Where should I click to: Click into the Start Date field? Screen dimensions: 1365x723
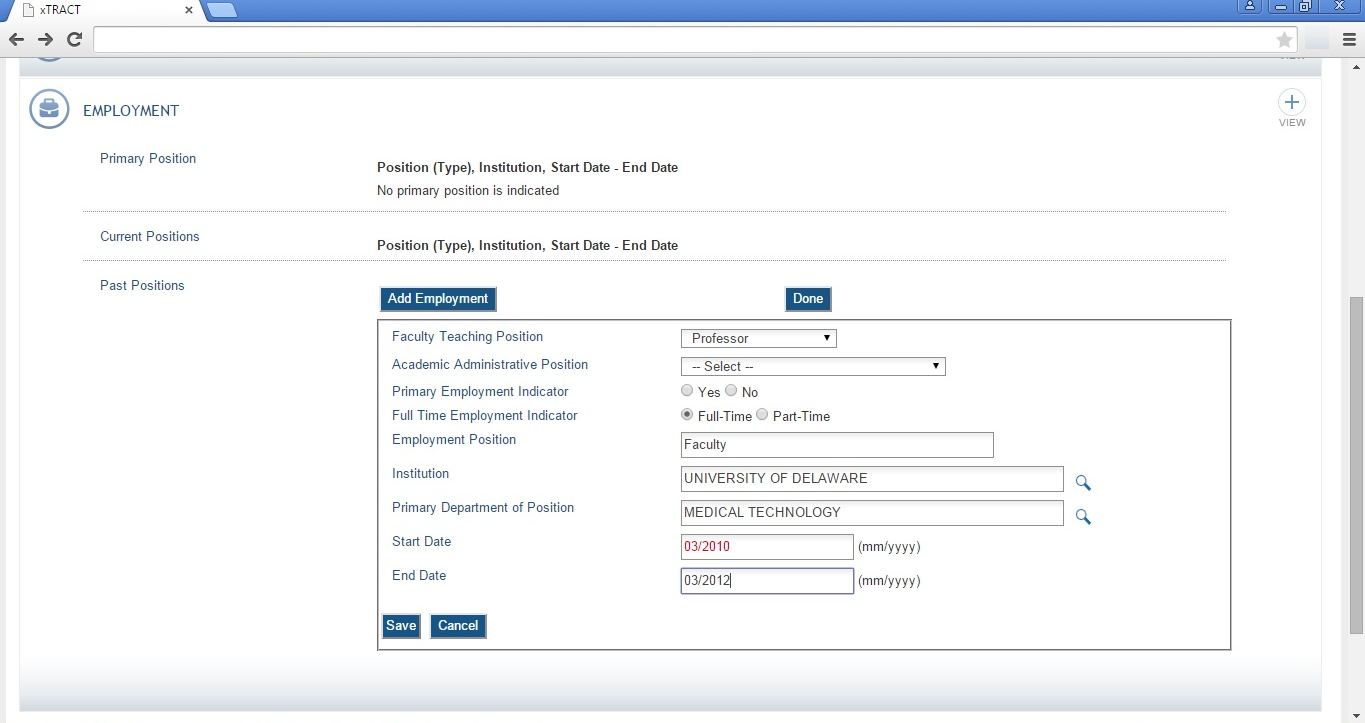(x=766, y=547)
